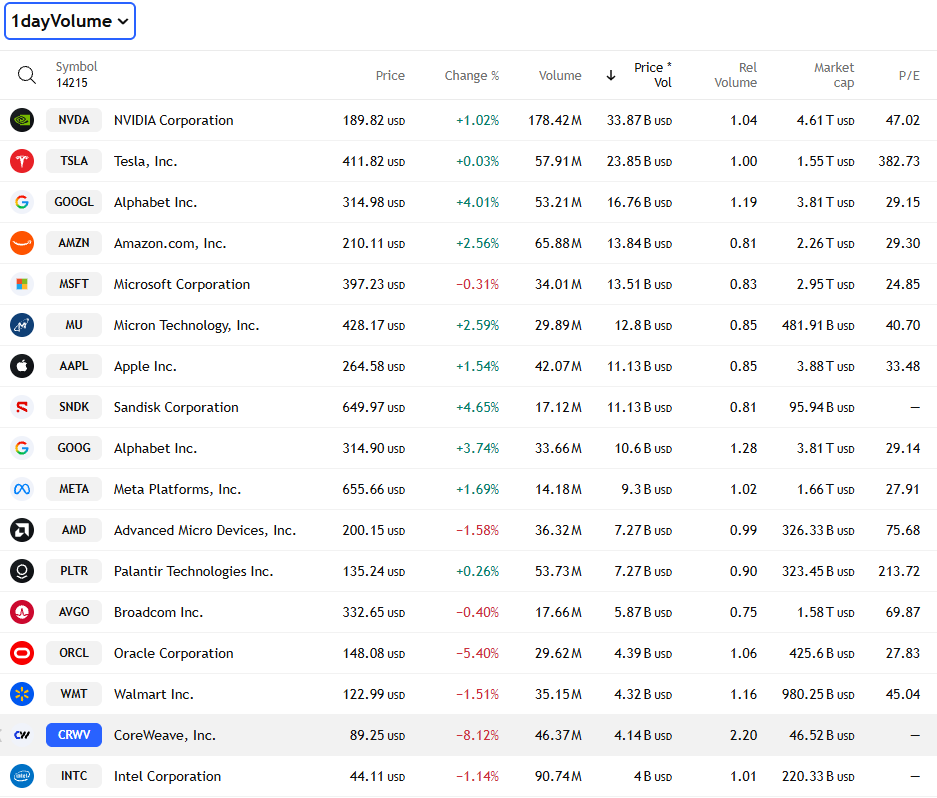Viewport: 937px width, 798px height.
Task: Open the AMZN ticker badge
Action: pyautogui.click(x=74, y=243)
